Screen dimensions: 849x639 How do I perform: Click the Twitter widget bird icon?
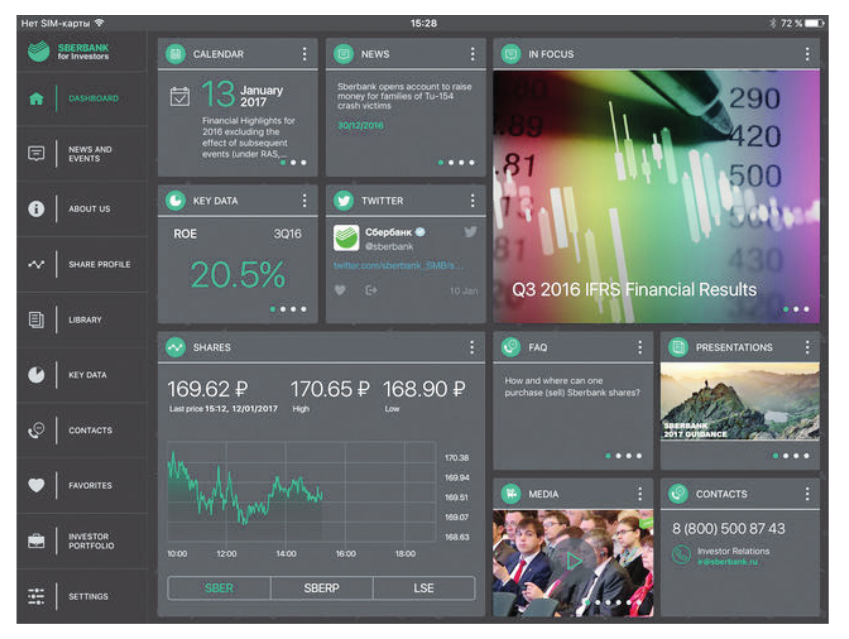[x=343, y=200]
